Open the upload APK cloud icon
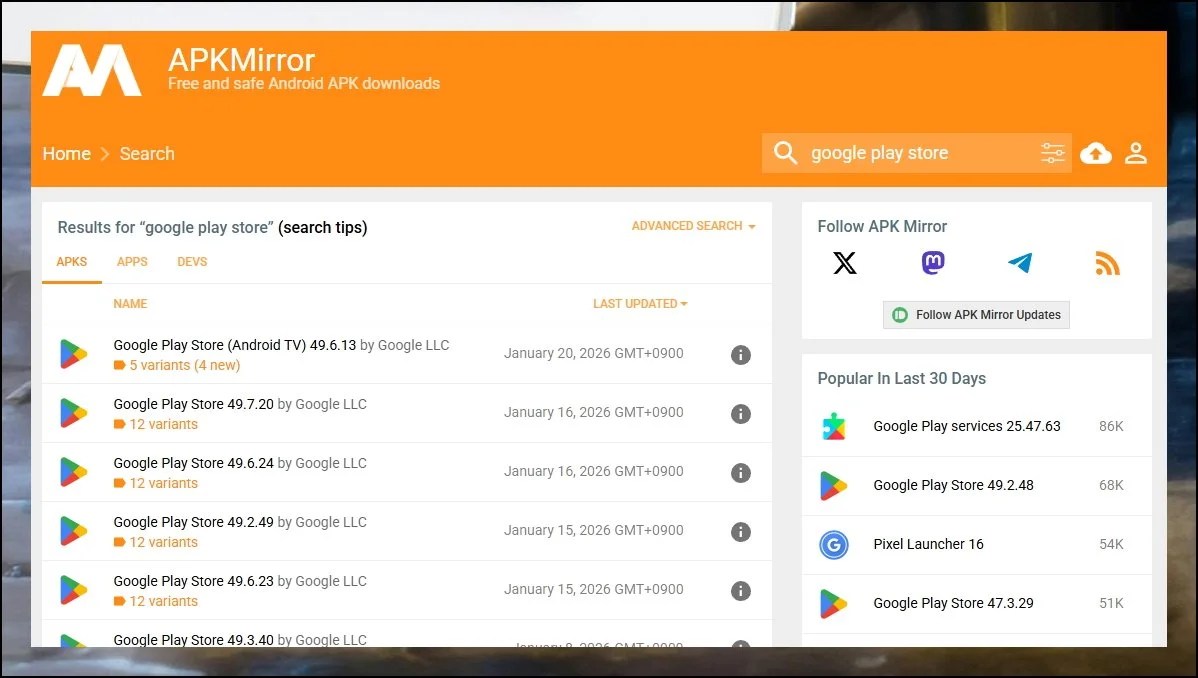The width and height of the screenshot is (1198, 678). pyautogui.click(x=1096, y=153)
